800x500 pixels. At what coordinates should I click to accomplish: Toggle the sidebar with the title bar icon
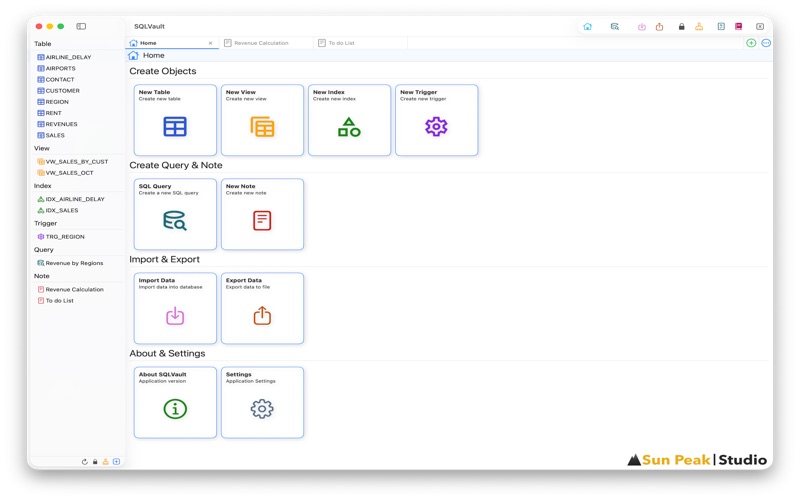coord(81,26)
